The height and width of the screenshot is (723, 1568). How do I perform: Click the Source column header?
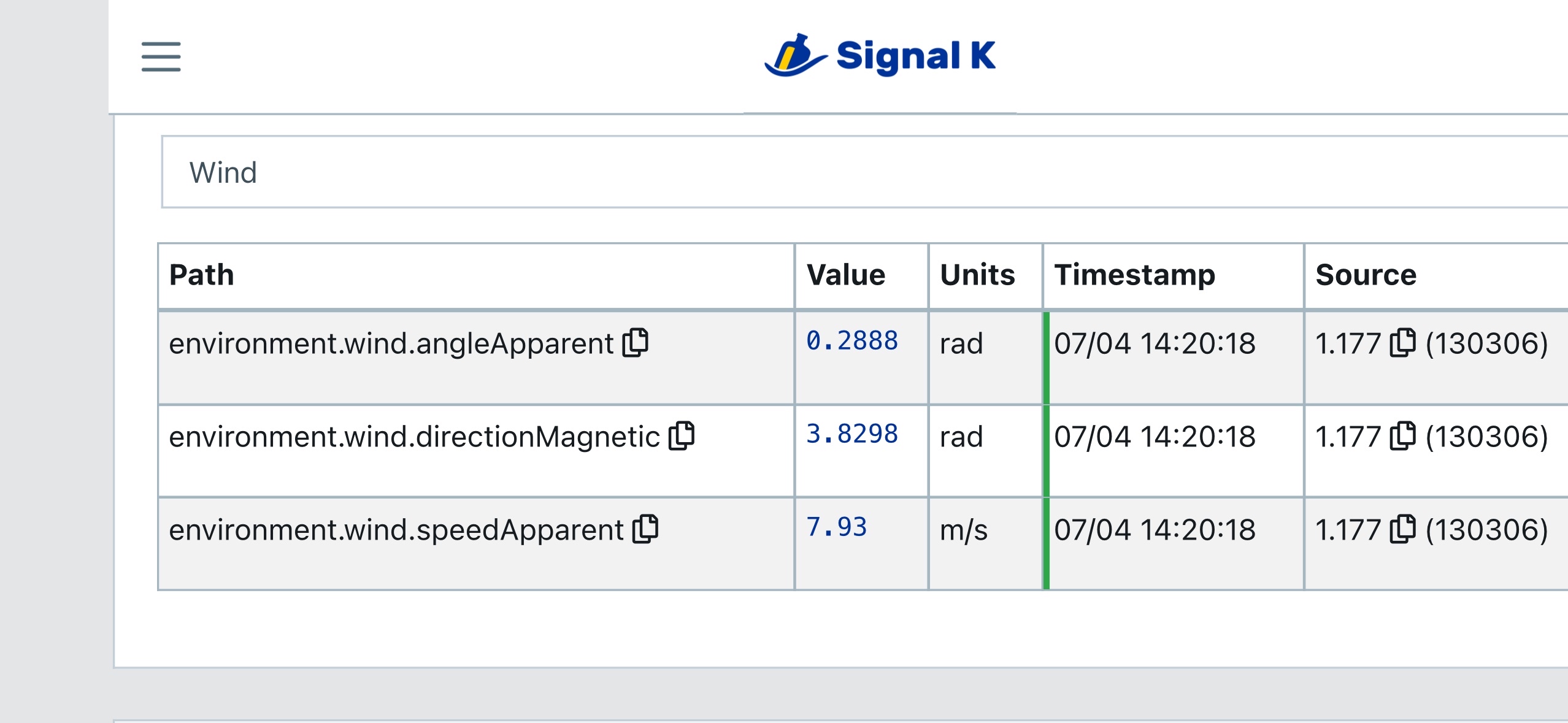pos(1366,275)
